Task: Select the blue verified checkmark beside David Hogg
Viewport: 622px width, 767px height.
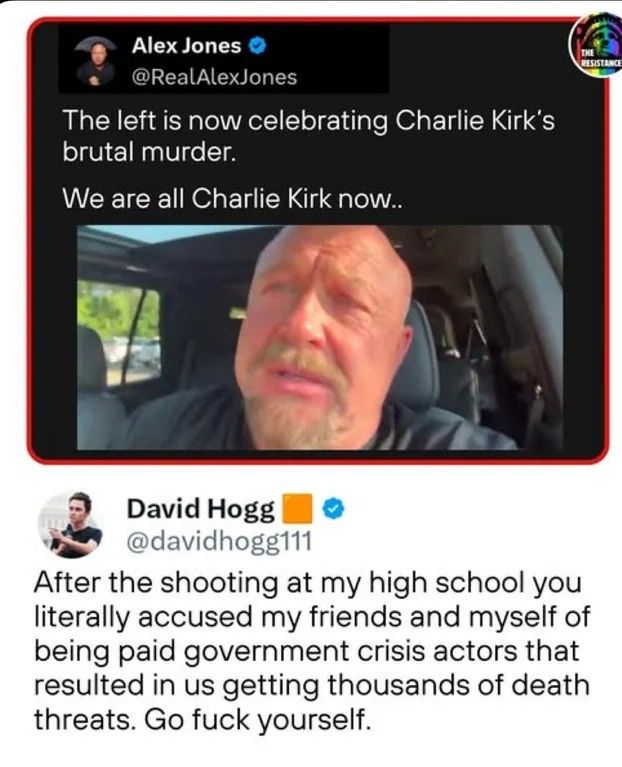Action: (333, 509)
